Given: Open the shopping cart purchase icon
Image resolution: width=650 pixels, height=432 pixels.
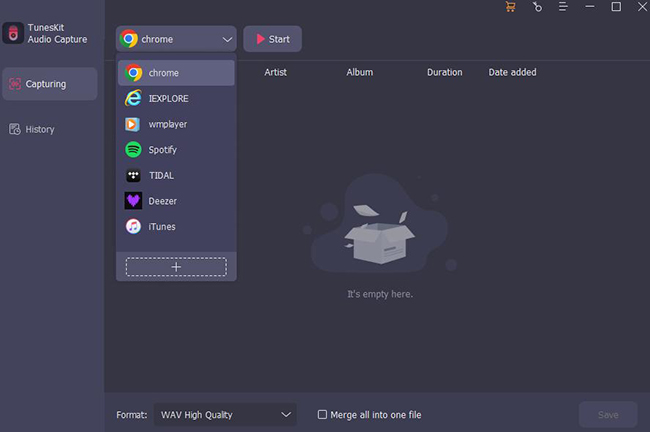Looking at the screenshot, I should [510, 7].
